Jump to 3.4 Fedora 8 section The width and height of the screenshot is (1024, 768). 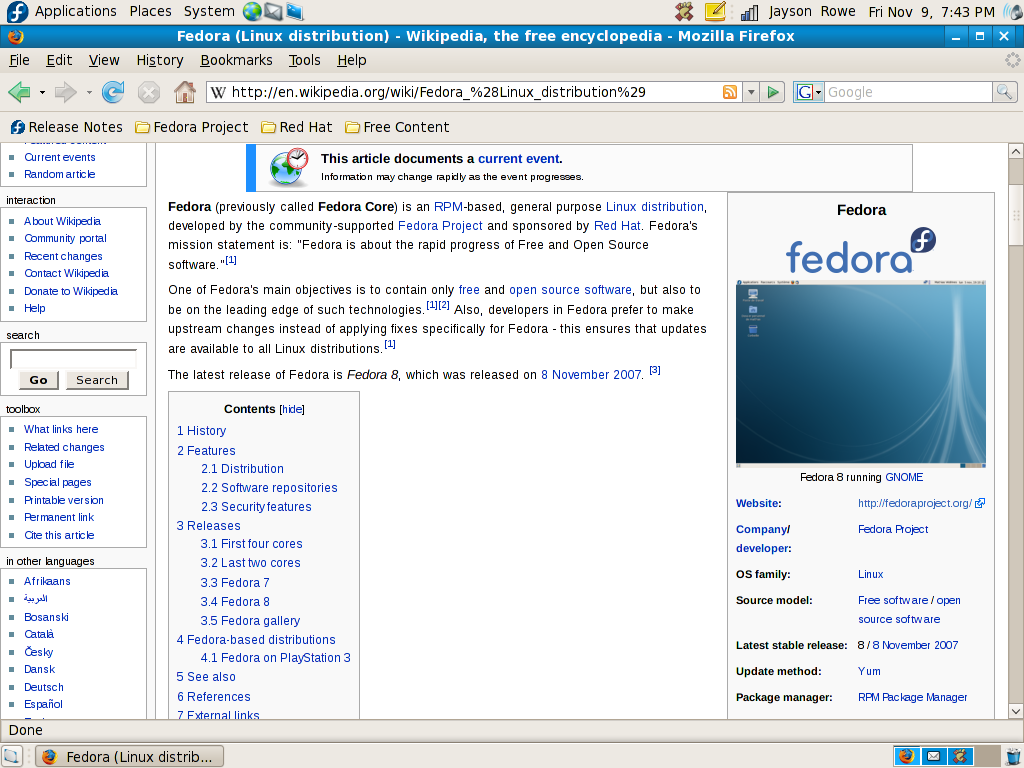[234, 601]
